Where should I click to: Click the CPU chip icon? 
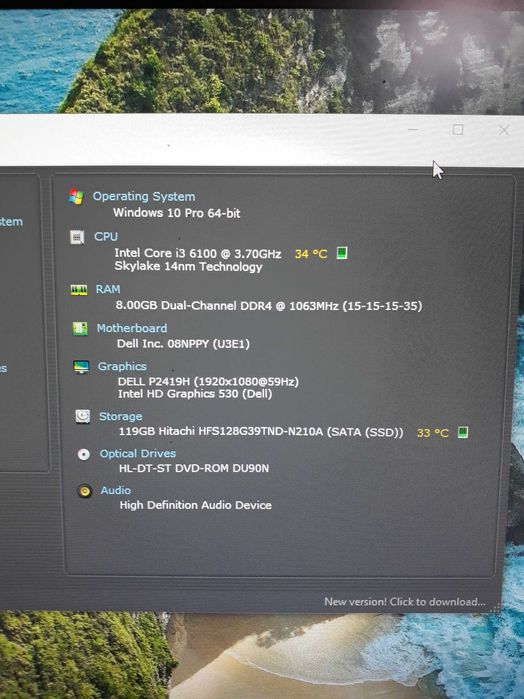coord(77,237)
